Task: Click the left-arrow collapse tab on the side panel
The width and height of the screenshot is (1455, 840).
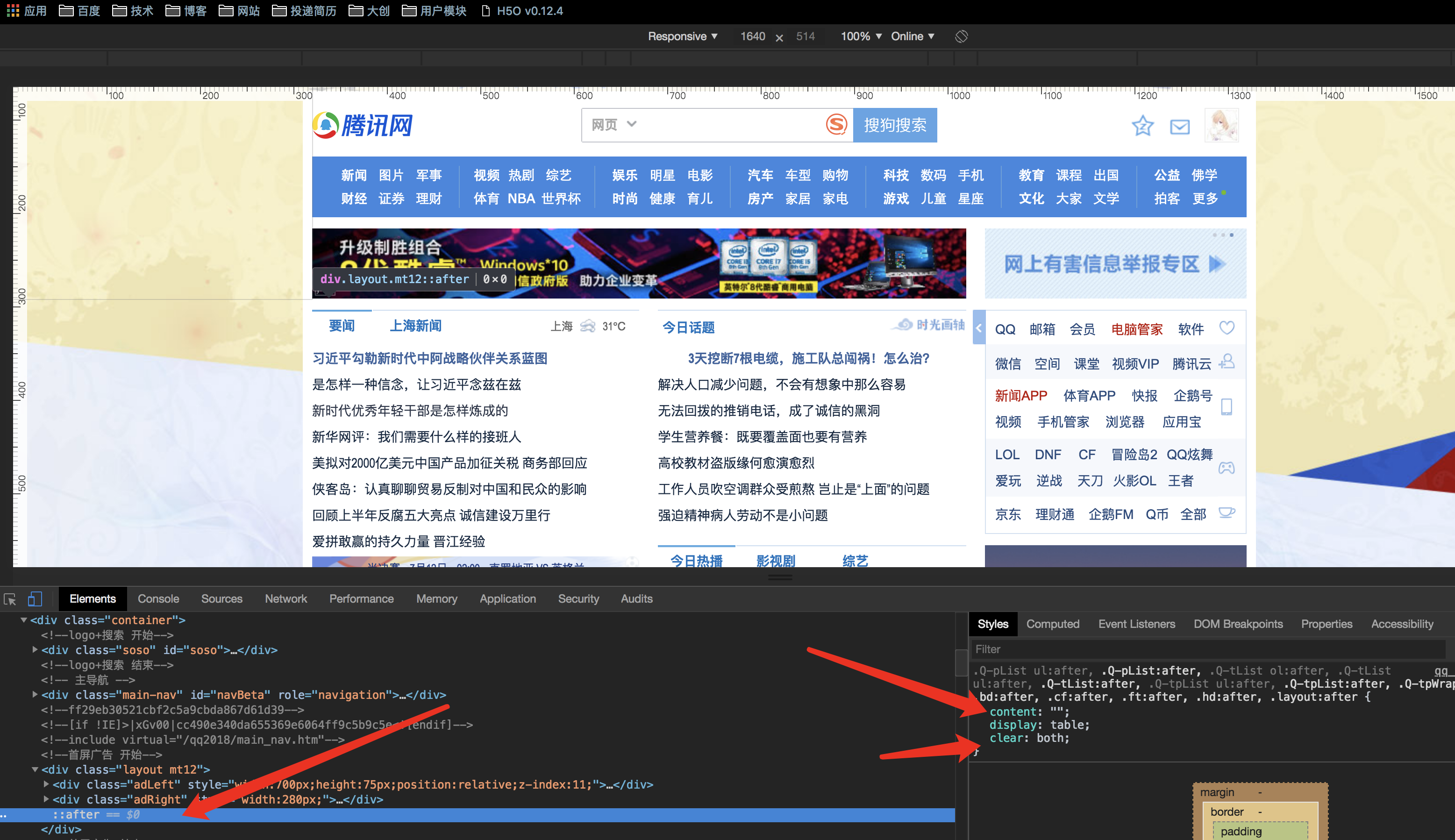Action: click(x=979, y=327)
